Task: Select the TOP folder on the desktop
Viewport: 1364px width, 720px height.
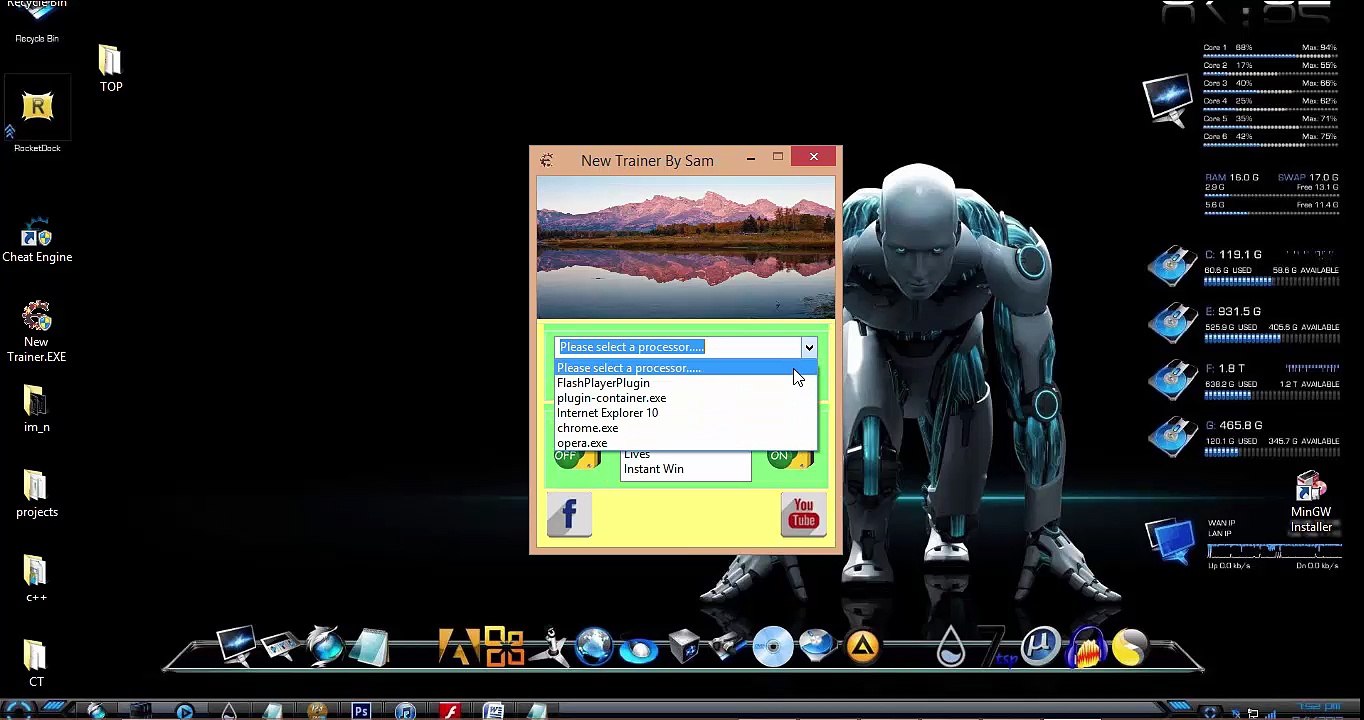Action: (x=111, y=69)
